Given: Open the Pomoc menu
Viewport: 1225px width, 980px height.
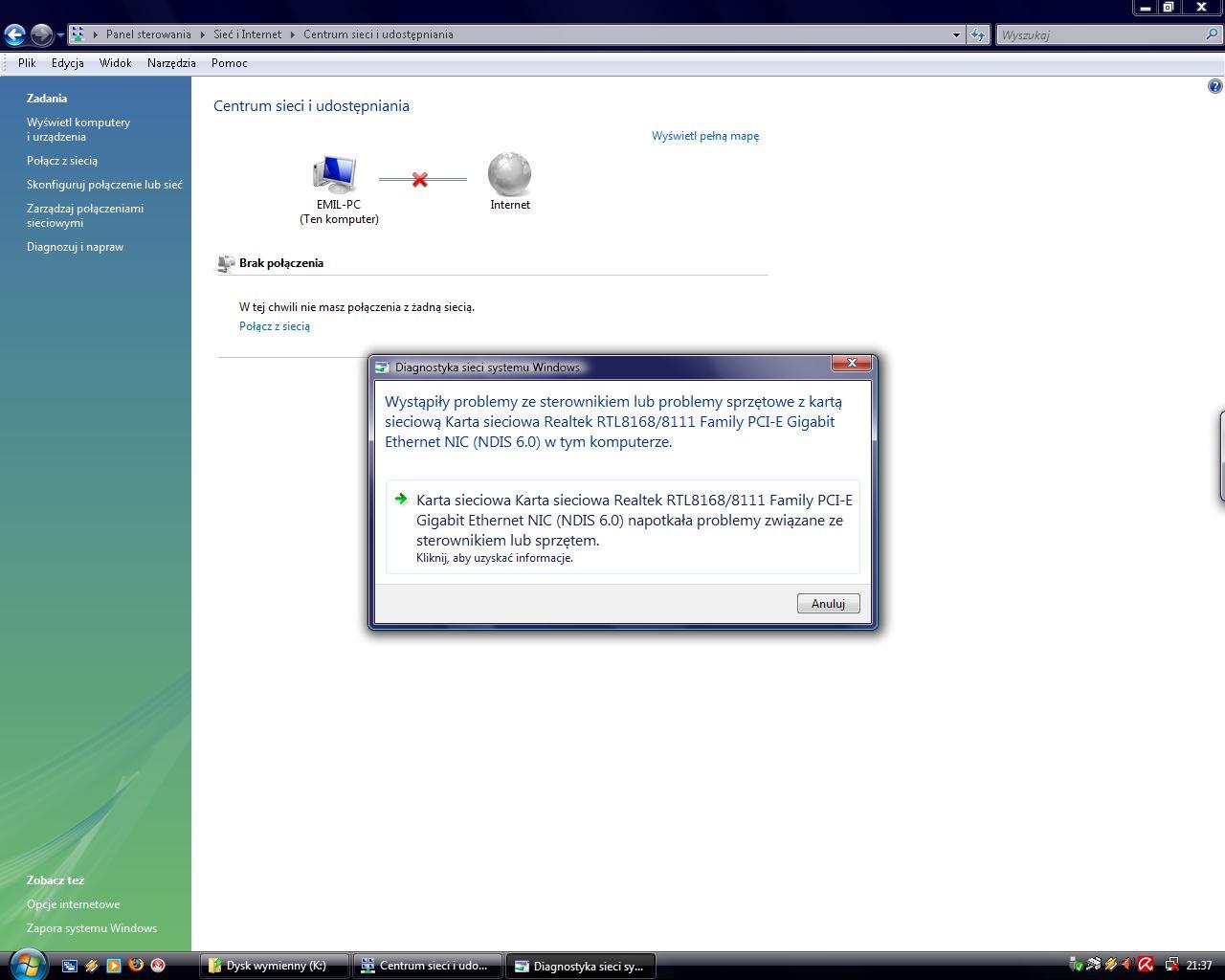Looking at the screenshot, I should tap(230, 63).
